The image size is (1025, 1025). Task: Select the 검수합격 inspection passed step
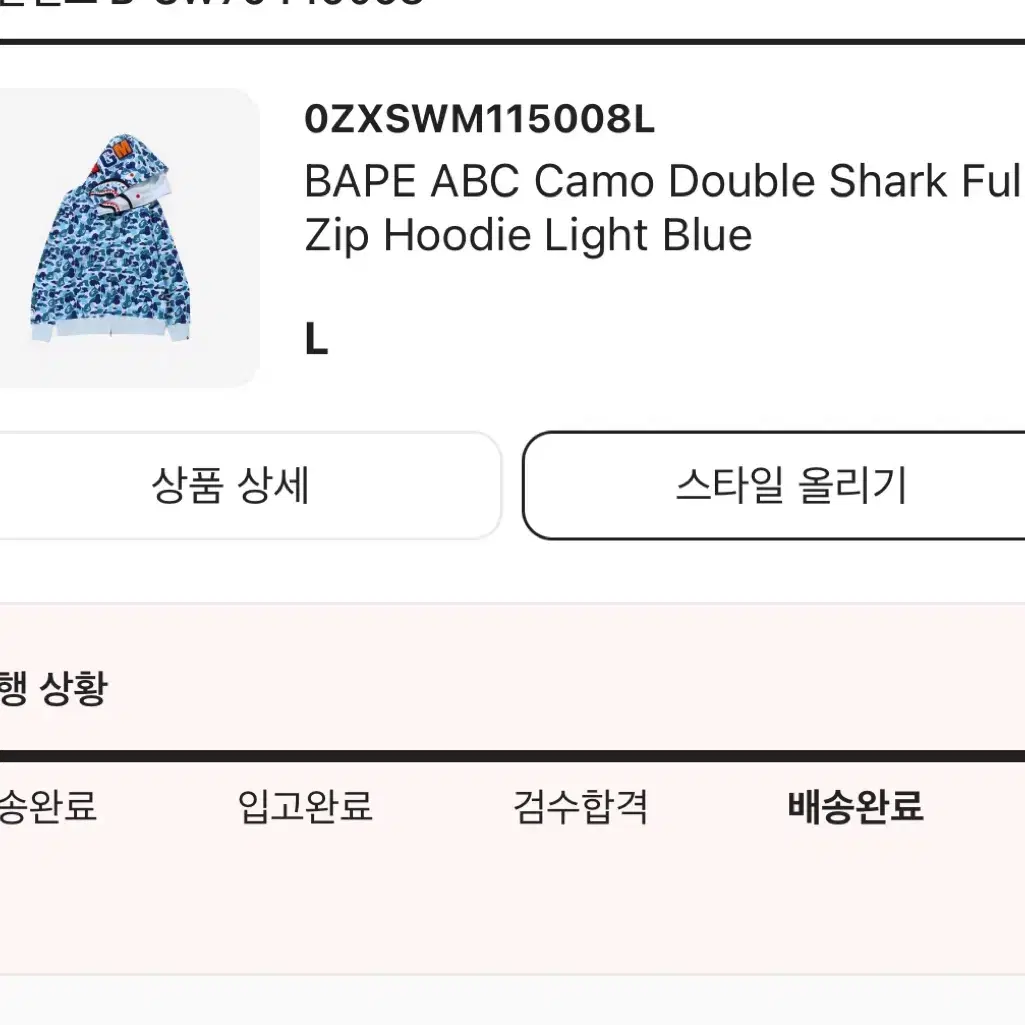pos(580,806)
